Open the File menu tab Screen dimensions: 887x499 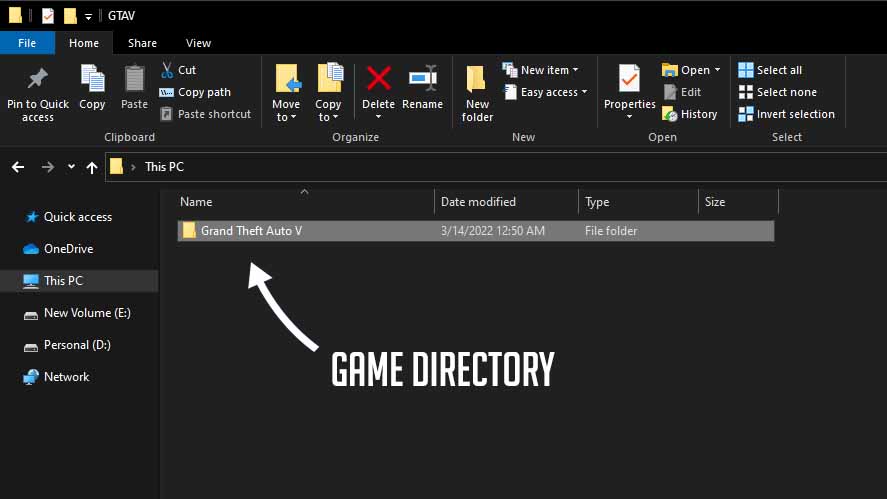(27, 43)
